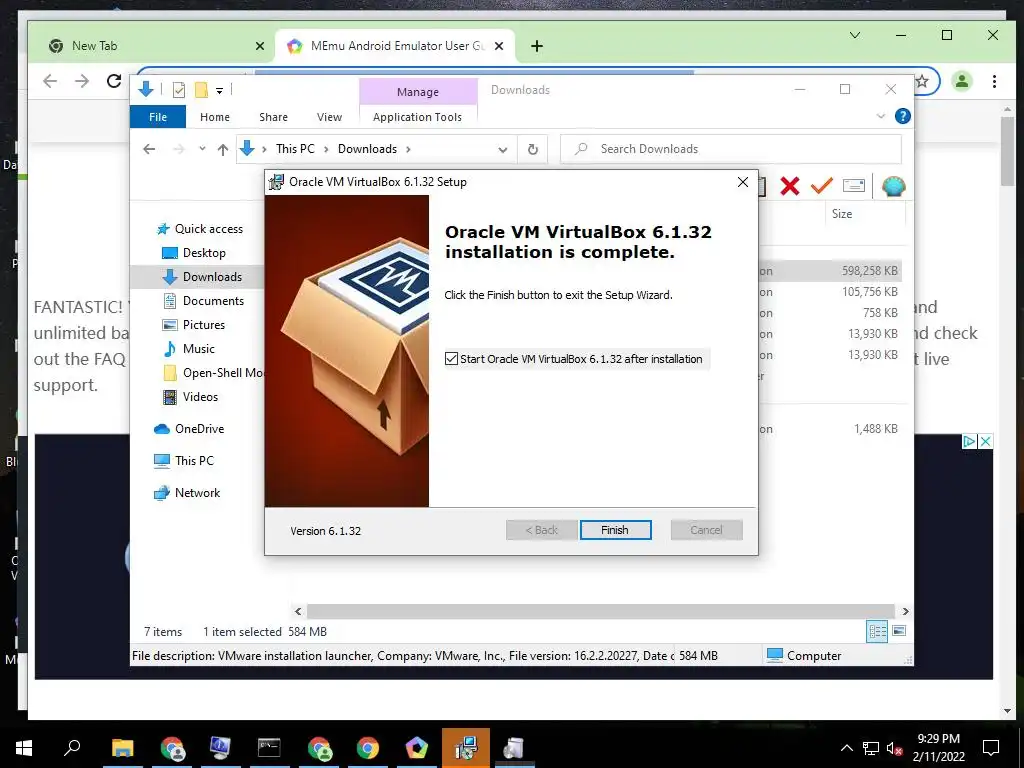1024x768 pixels.
Task: Go back in File Explorer navigation
Action: click(x=149, y=149)
